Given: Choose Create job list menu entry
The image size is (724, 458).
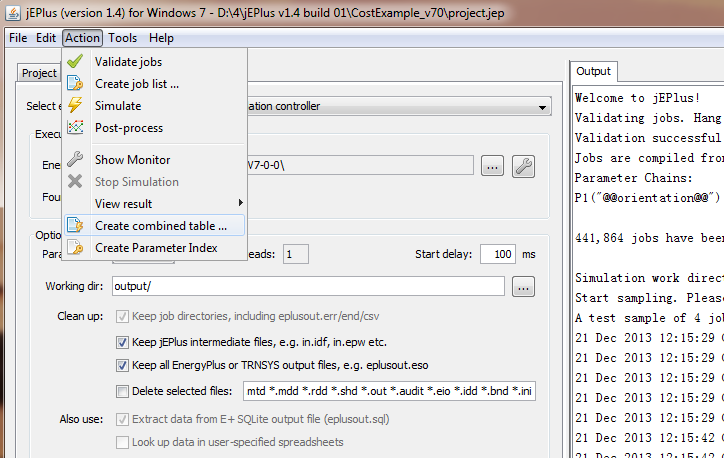Looking at the screenshot, I should (x=154, y=84).
